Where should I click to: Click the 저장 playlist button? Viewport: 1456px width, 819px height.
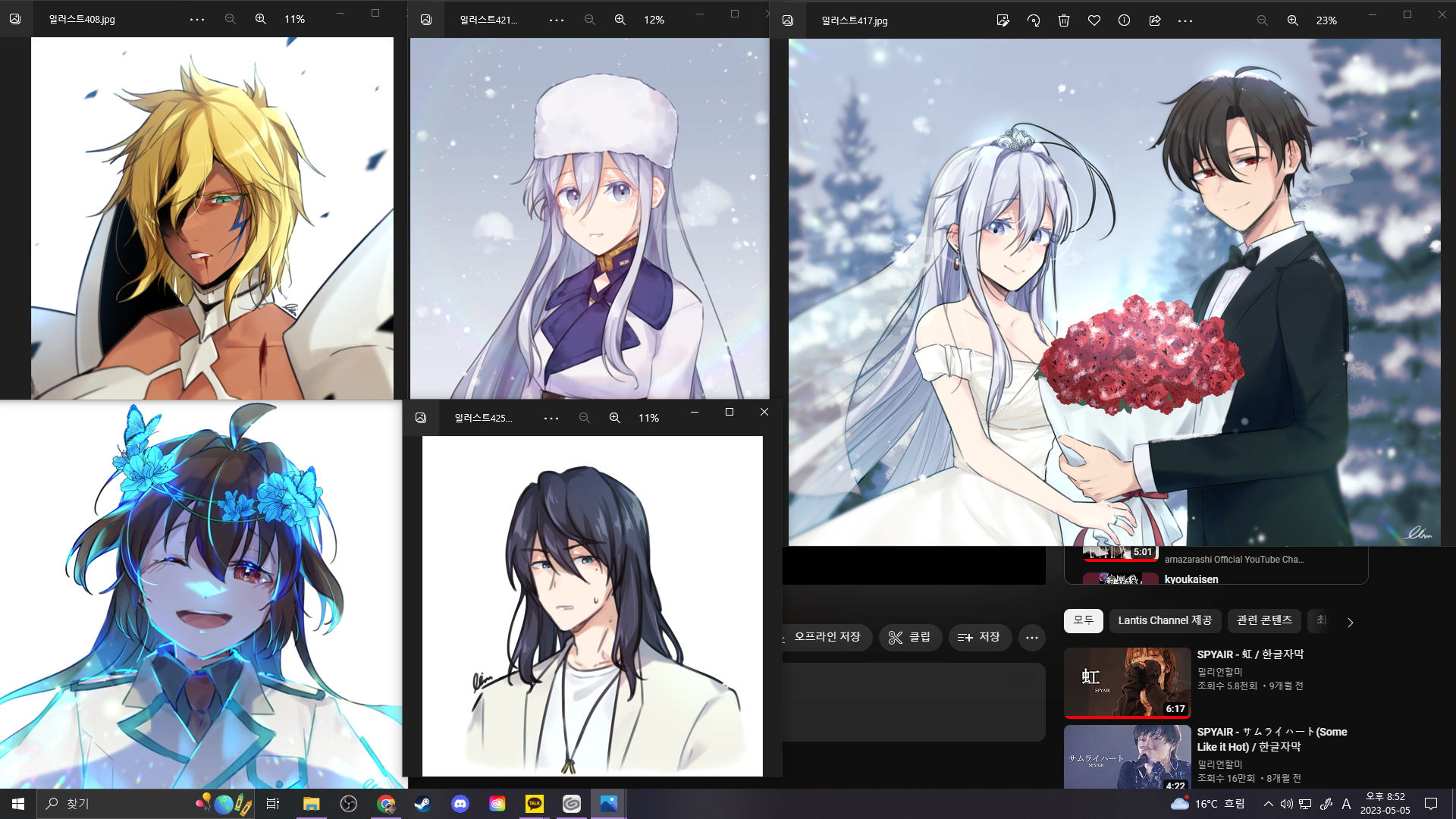[x=979, y=637]
